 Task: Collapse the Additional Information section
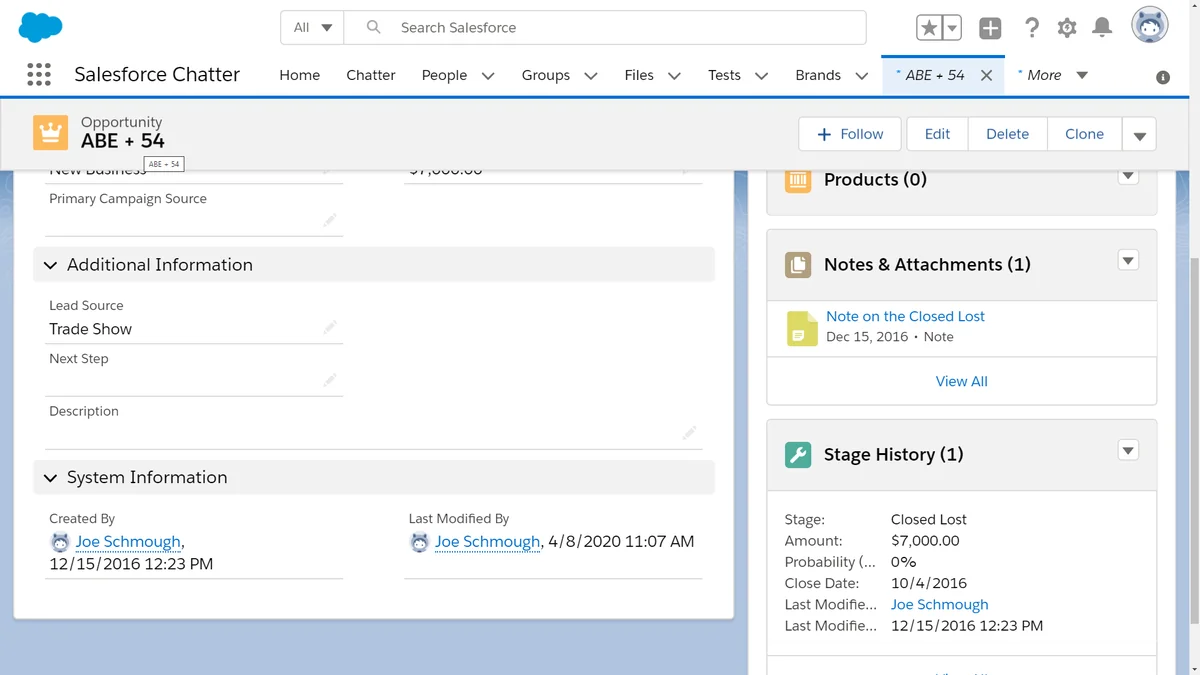[51, 265]
